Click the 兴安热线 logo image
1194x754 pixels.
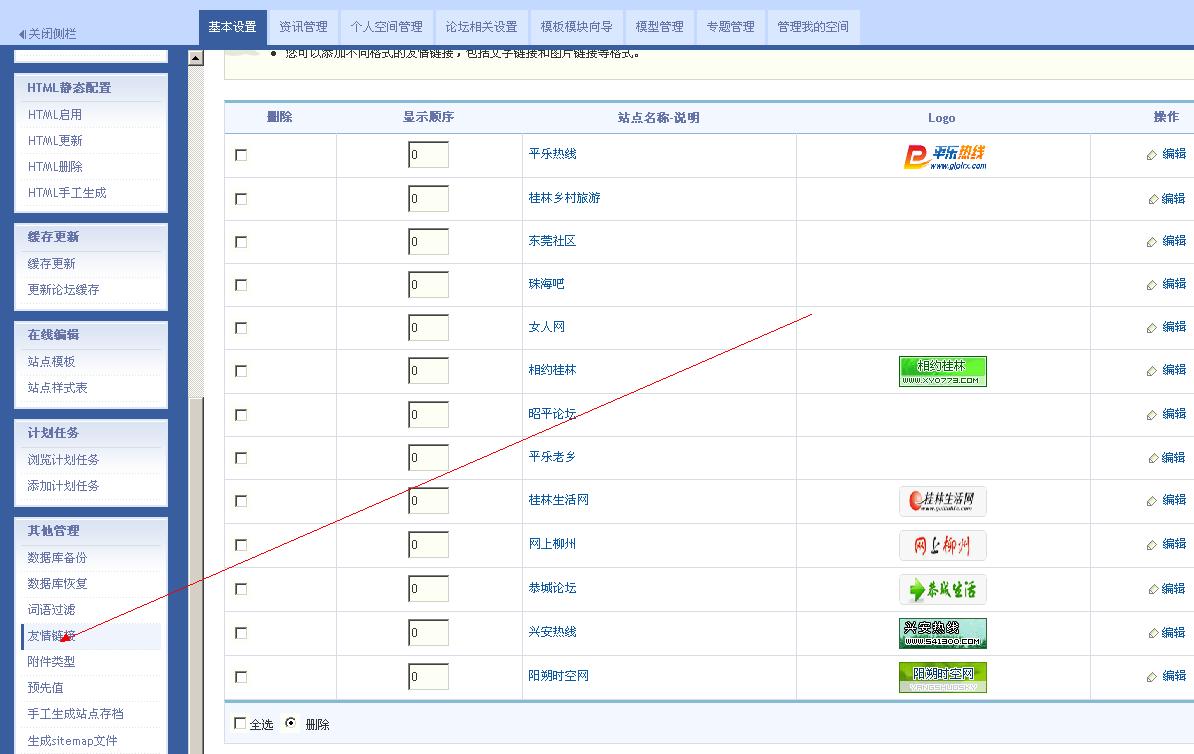pos(942,633)
